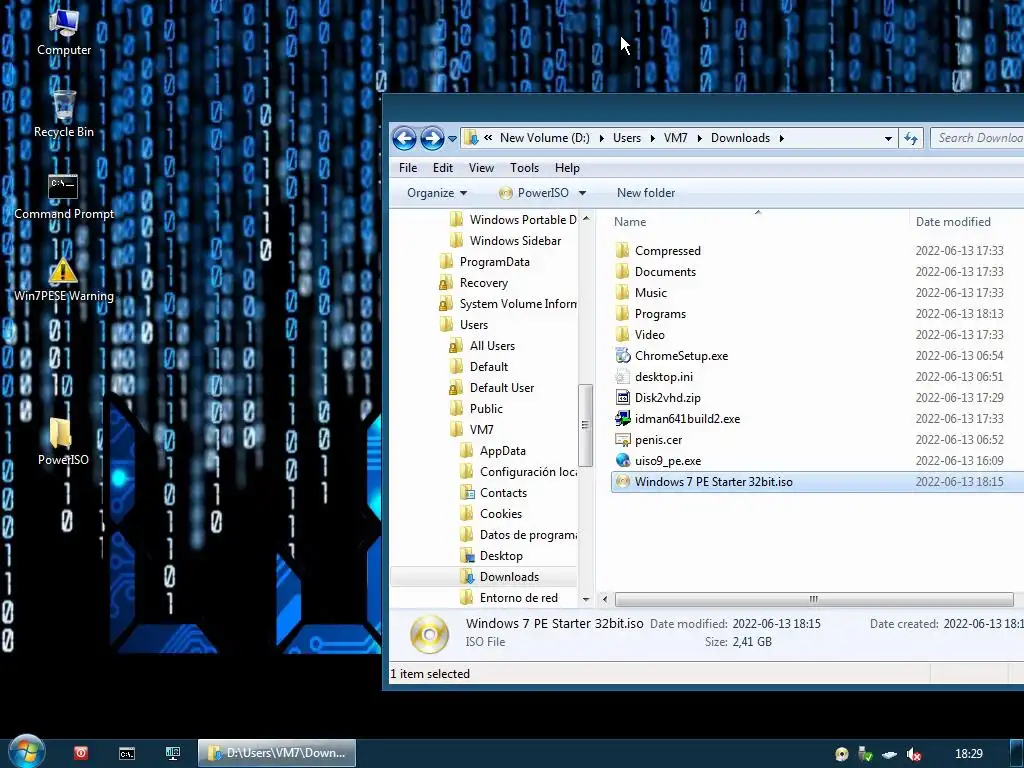Click the muted volume tray icon
This screenshot has height=768, width=1024.
click(914, 754)
